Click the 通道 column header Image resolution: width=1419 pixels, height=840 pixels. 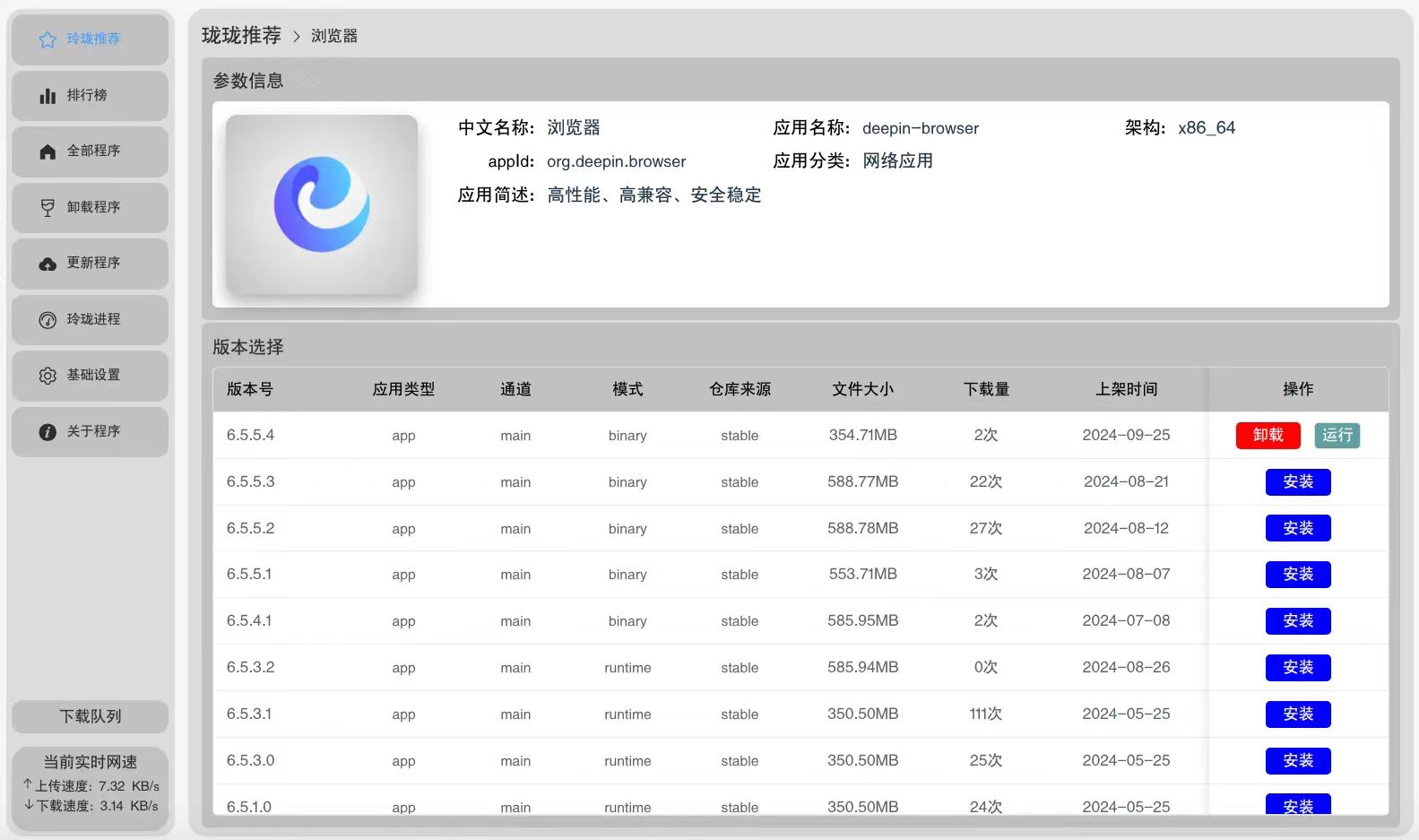pyautogui.click(x=515, y=389)
